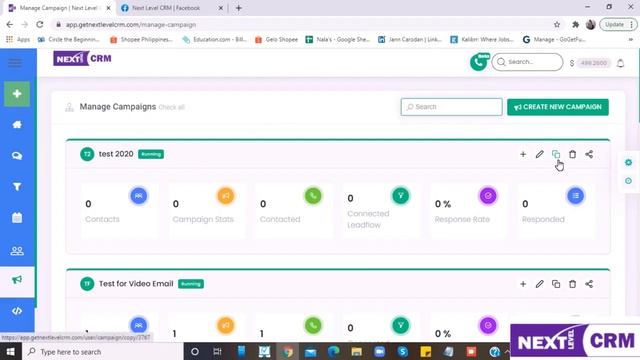Click the address bar URL
Screen dimensions: 640x360
click(x=131, y=24)
